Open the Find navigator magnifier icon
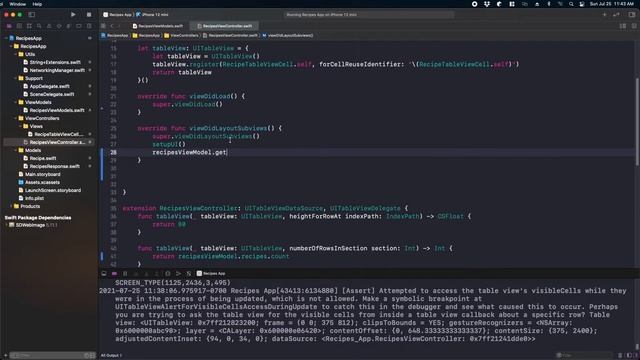Viewport: 640px width, 360px height. tap(39, 26)
